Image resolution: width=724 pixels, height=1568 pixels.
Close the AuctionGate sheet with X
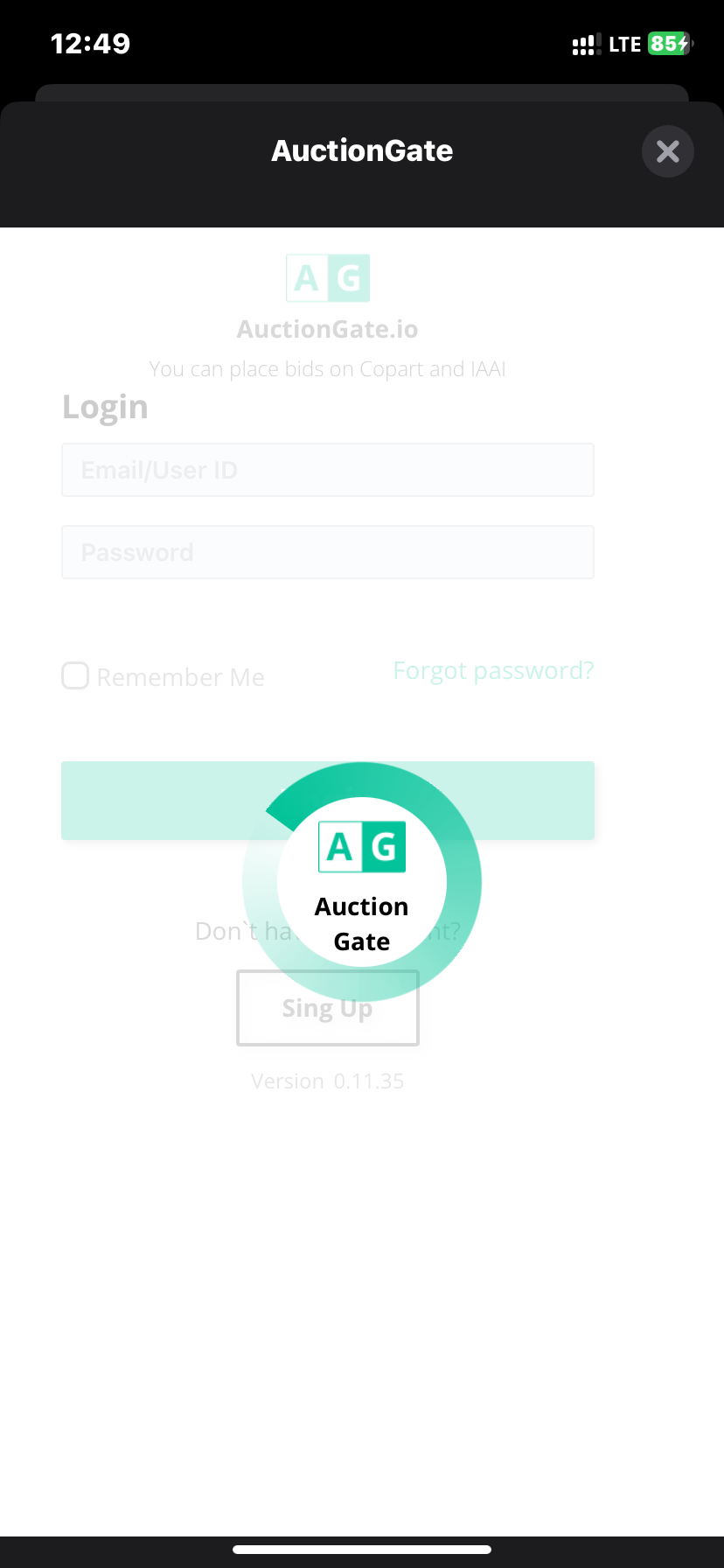tap(667, 152)
